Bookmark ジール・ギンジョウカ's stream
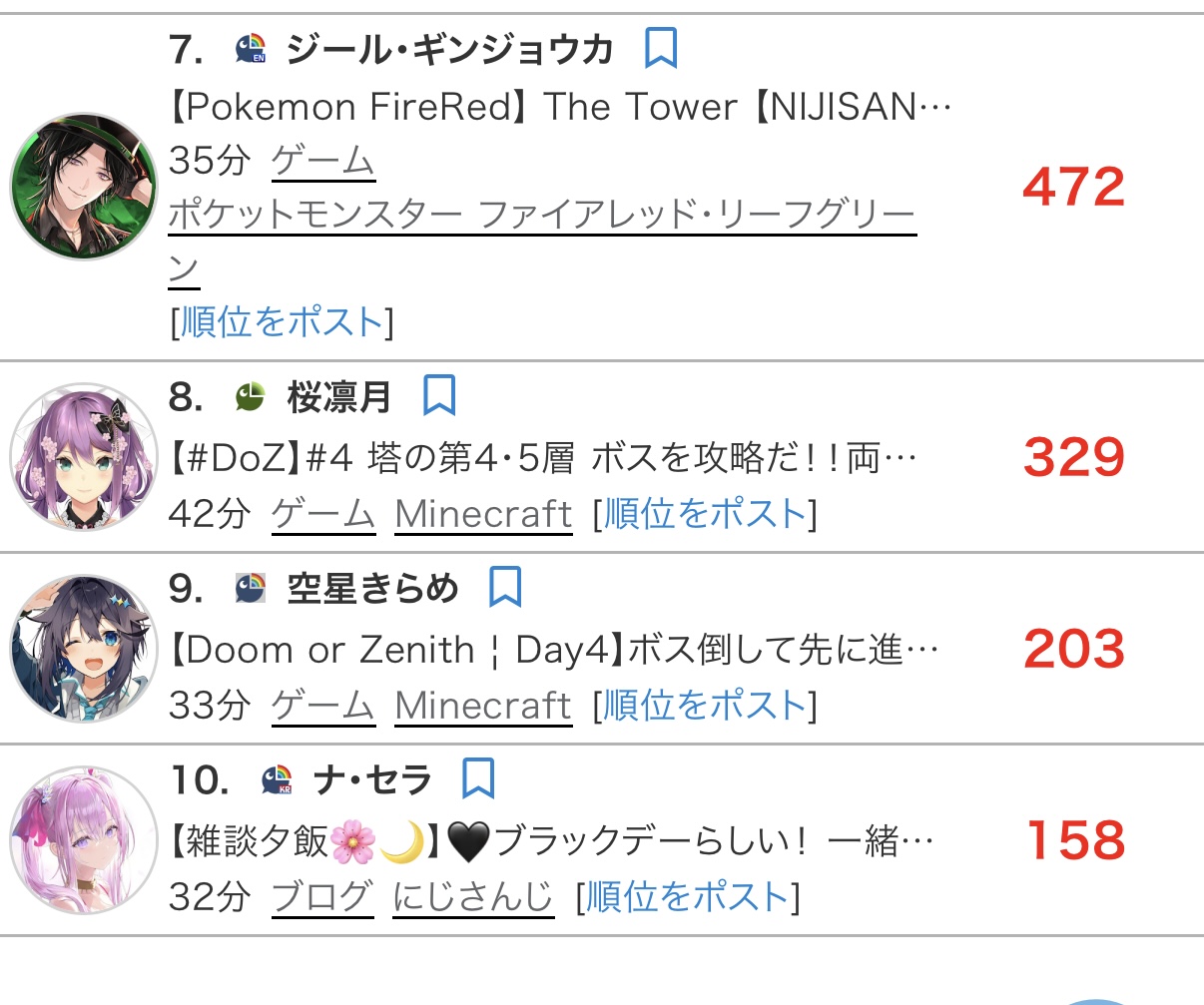Screen dimensions: 1204x1005 click(661, 48)
